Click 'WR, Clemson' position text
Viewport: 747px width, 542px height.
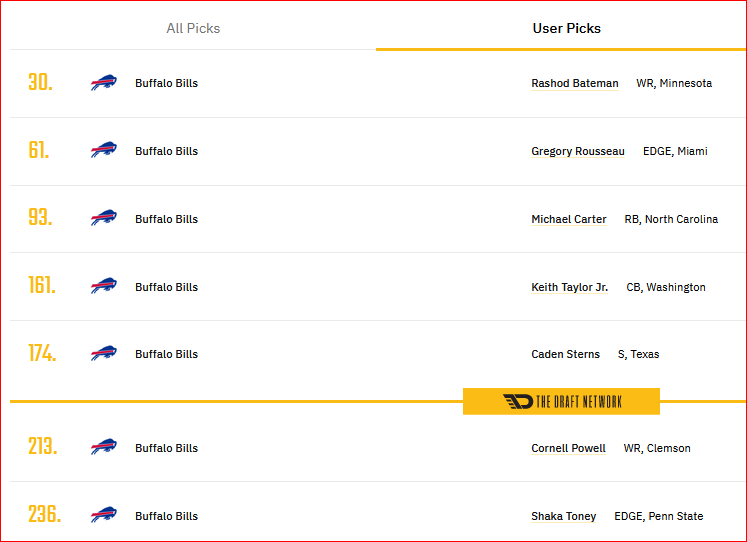point(656,448)
